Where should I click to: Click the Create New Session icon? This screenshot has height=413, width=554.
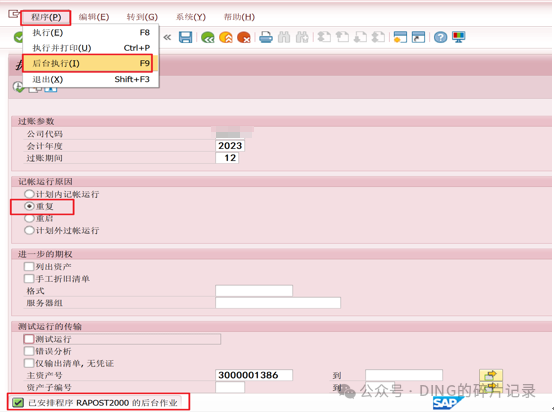pyautogui.click(x=400, y=37)
